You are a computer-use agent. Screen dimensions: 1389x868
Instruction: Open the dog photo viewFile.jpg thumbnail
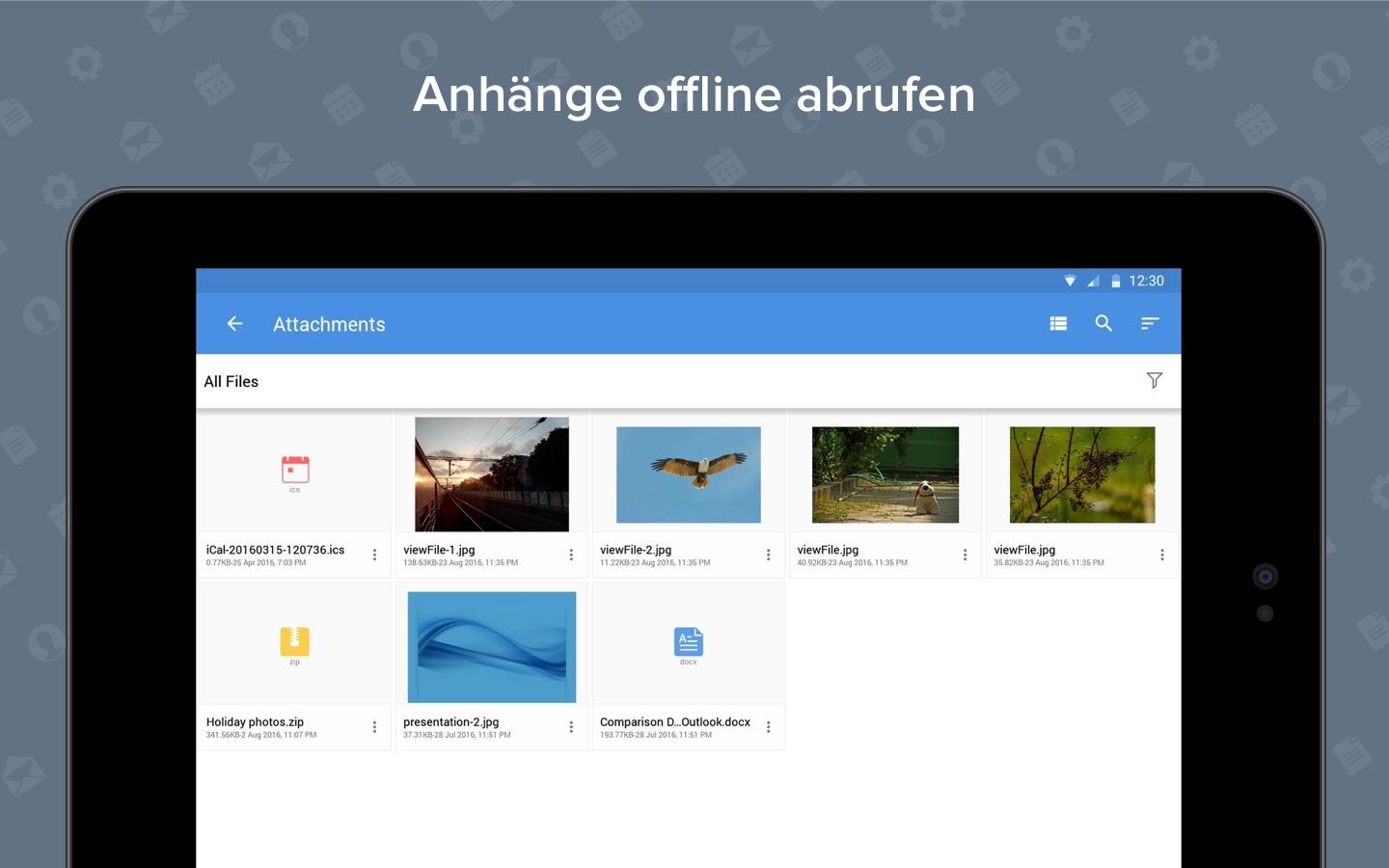pos(885,475)
